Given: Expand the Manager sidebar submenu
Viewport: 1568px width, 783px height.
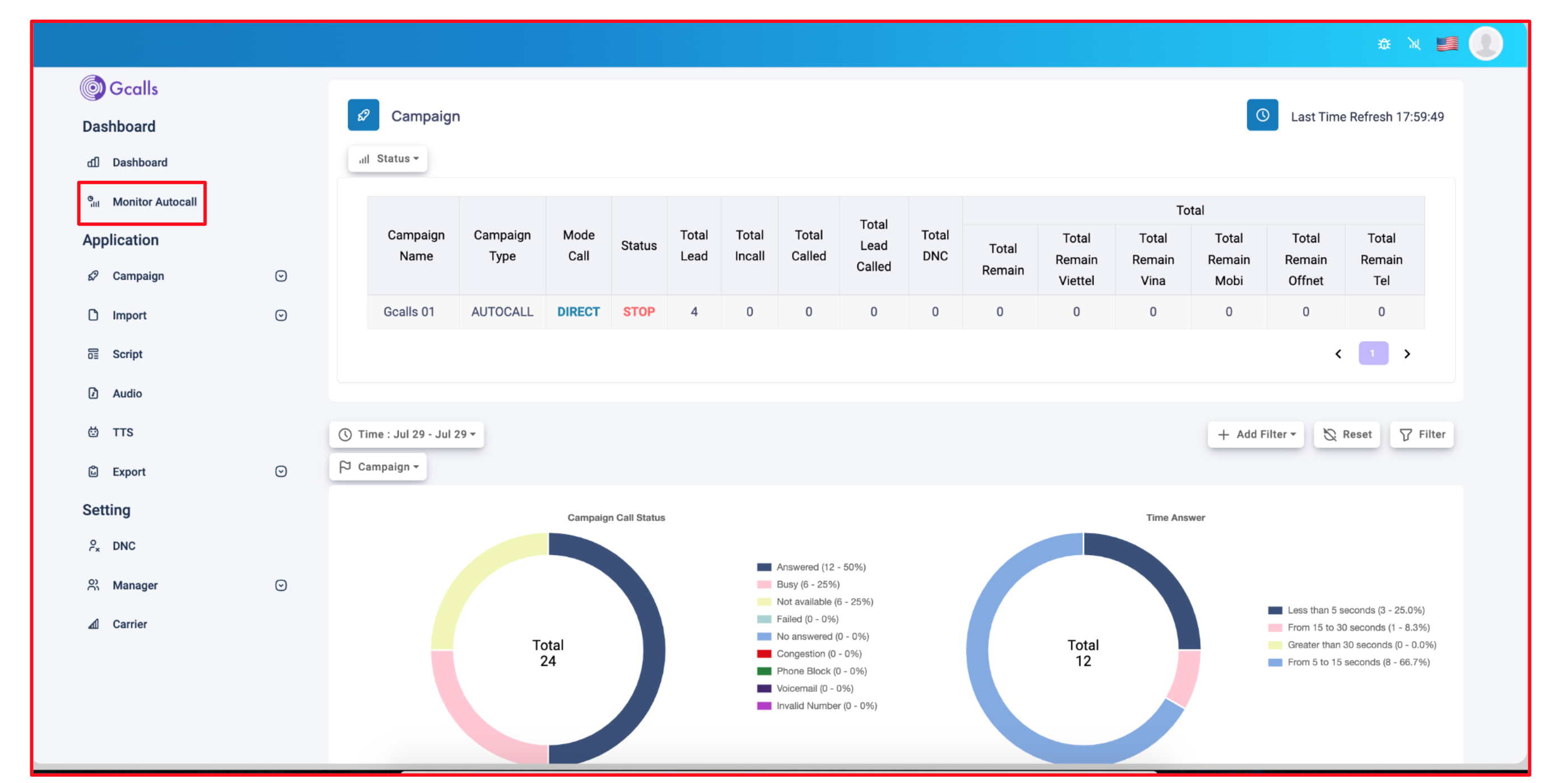Looking at the screenshot, I should click(281, 585).
